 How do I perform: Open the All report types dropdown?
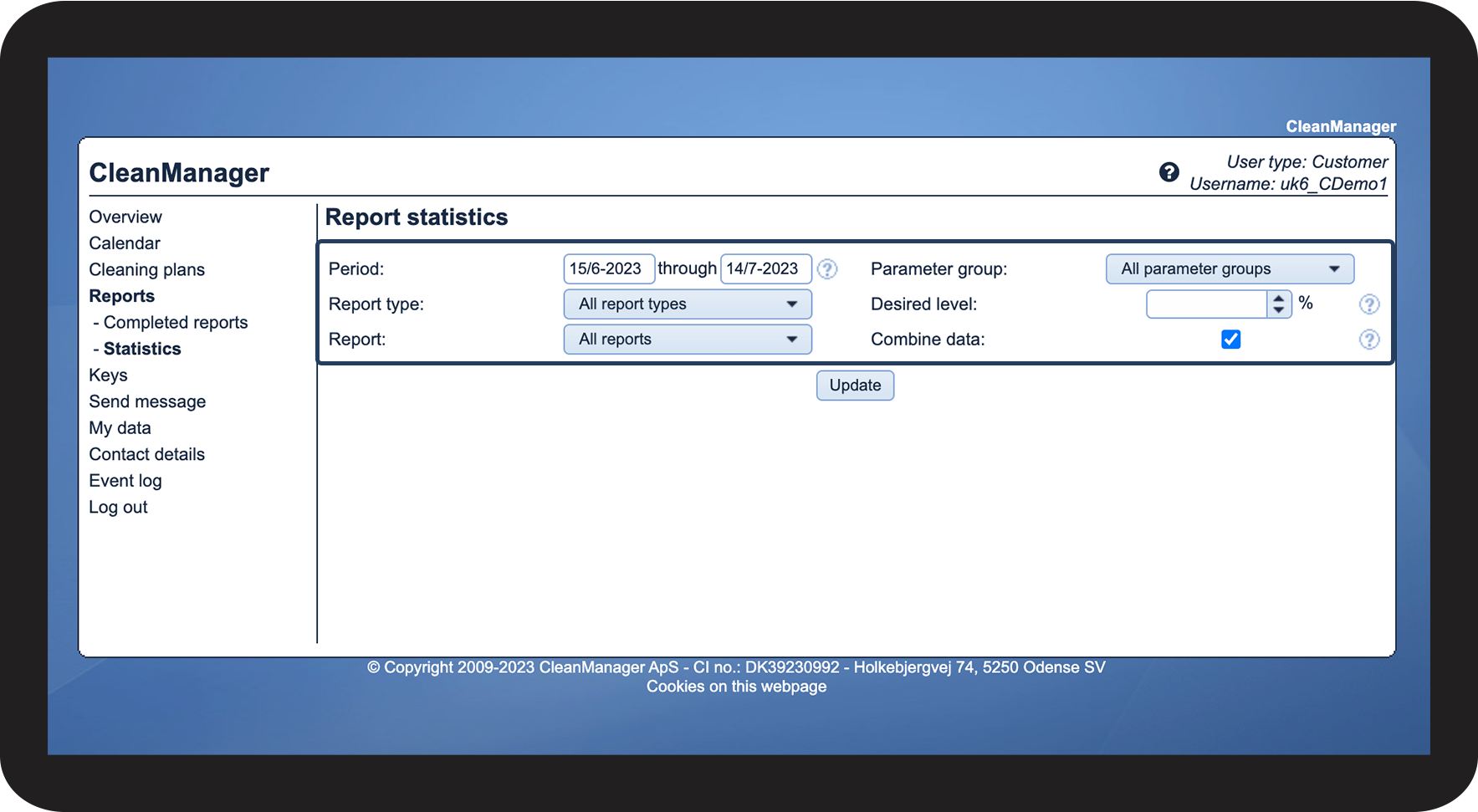click(x=688, y=304)
